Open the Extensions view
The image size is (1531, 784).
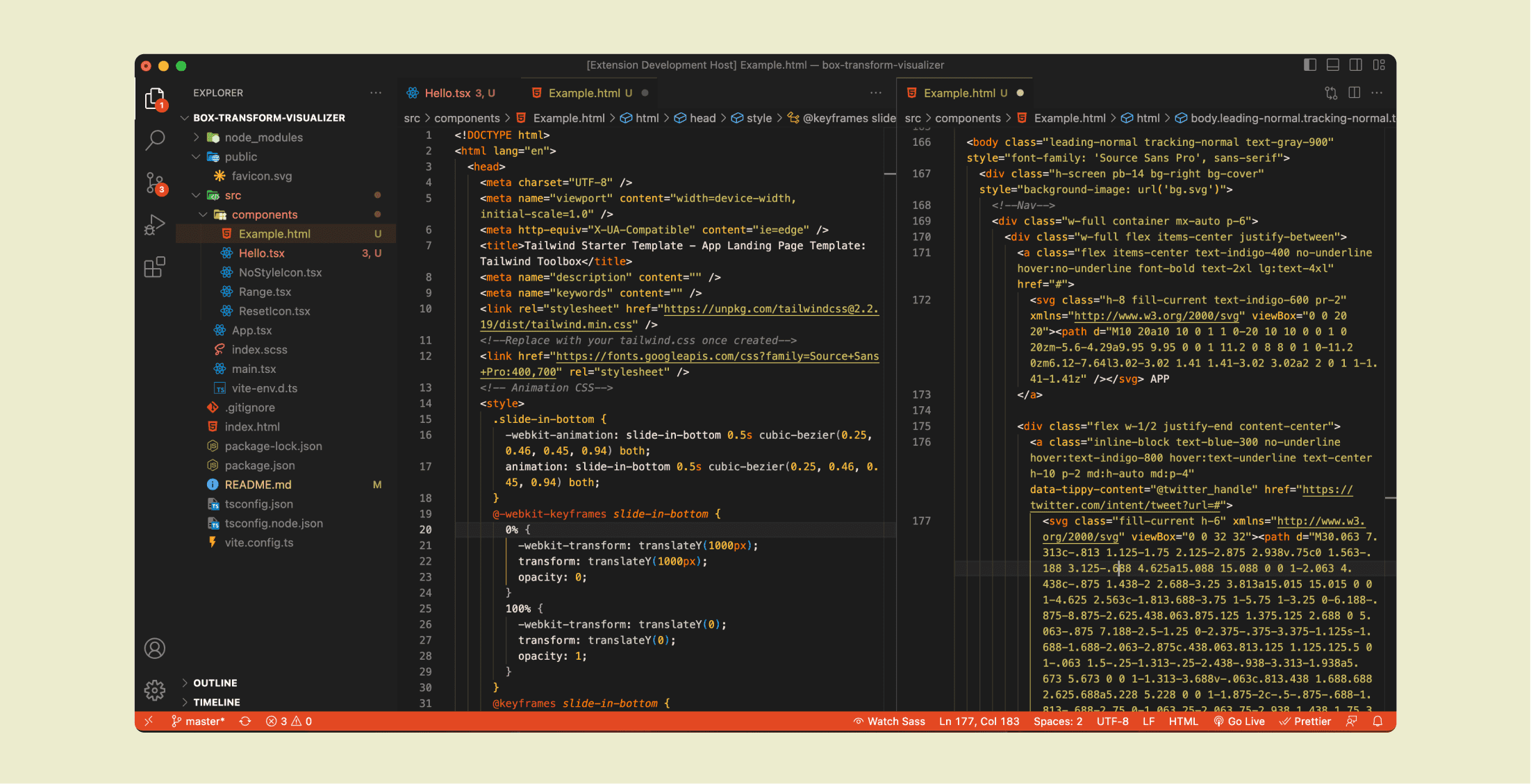(x=154, y=267)
